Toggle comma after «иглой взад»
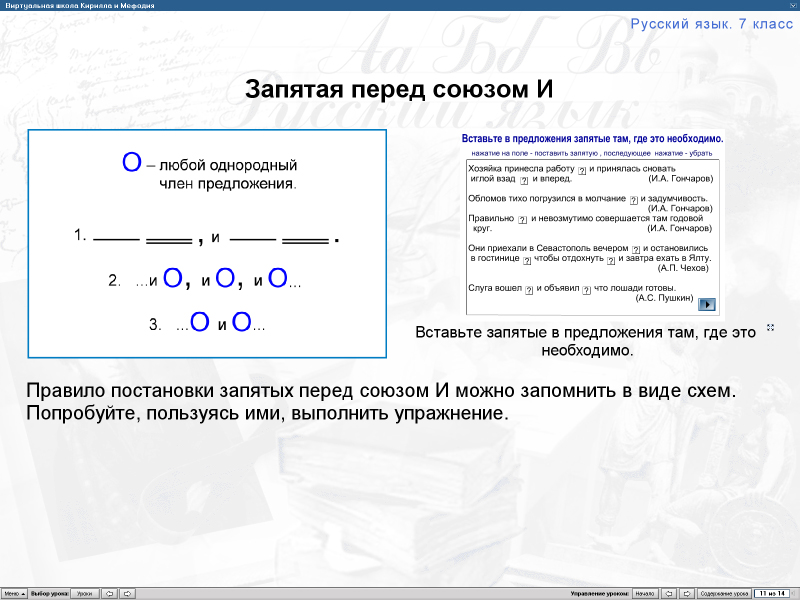Screen dimensions: 800x600 pos(524,182)
